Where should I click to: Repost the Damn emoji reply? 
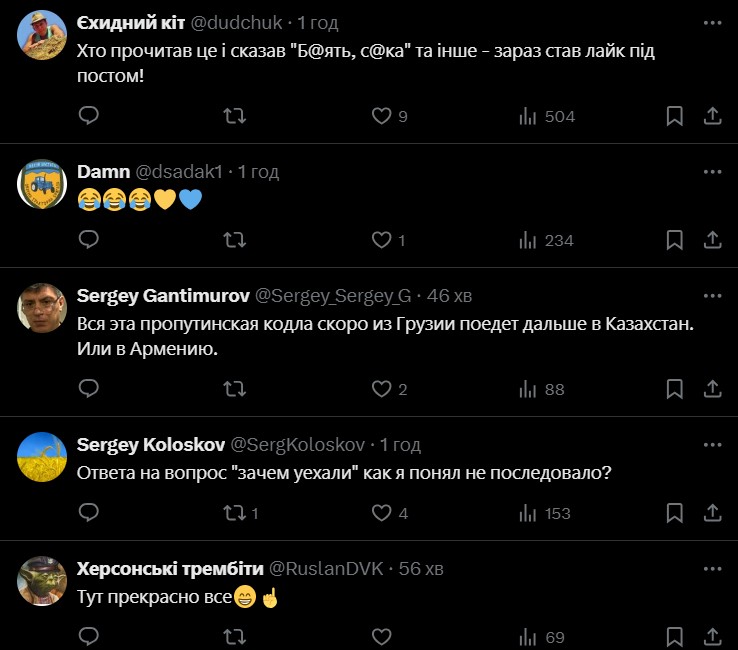(235, 240)
